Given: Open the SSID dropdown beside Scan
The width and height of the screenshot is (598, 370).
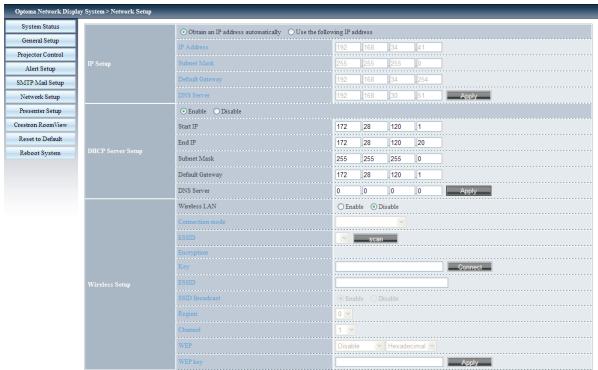Looking at the screenshot, I should [344, 239].
